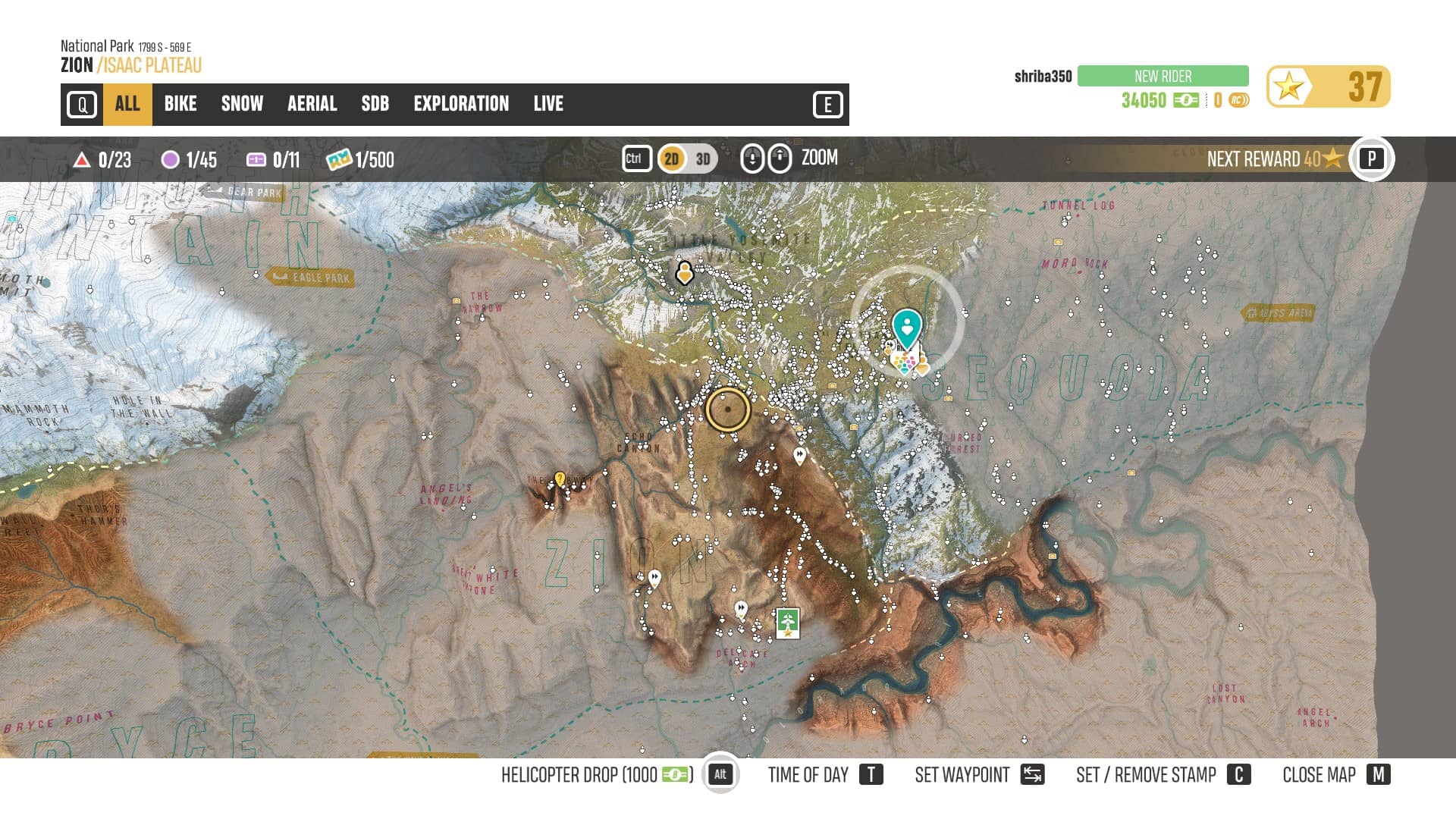Close map with the M key button

pos(1378,774)
